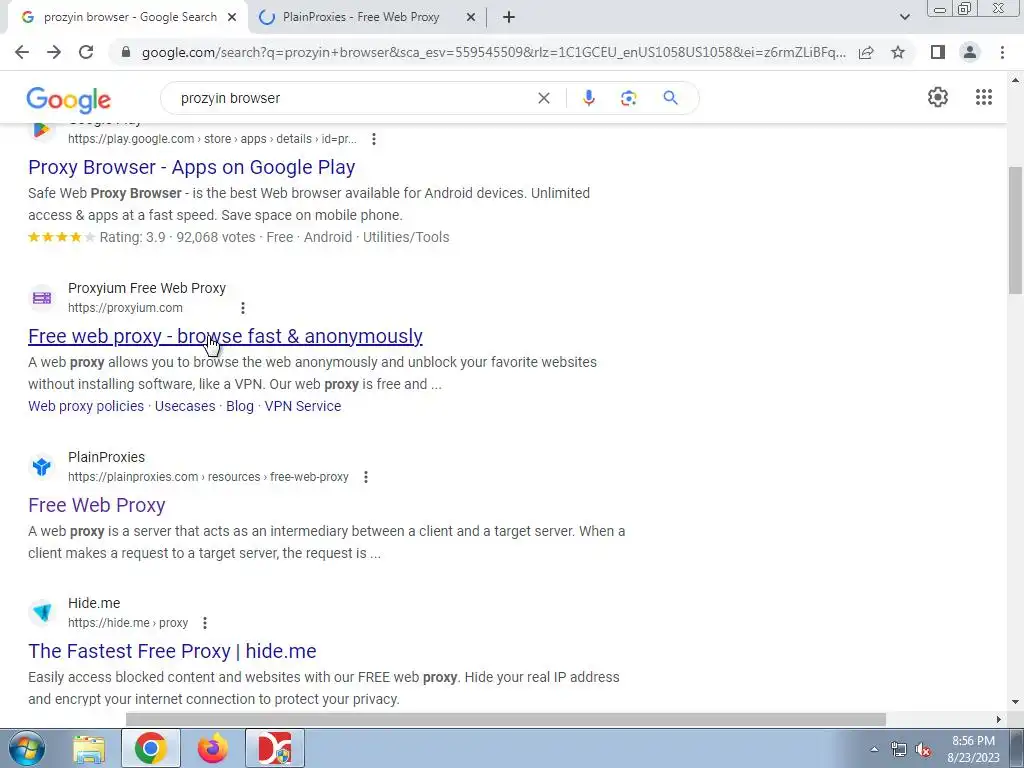Open the Chrome profile avatar menu
This screenshot has width=1024, height=768.
tap(970, 52)
